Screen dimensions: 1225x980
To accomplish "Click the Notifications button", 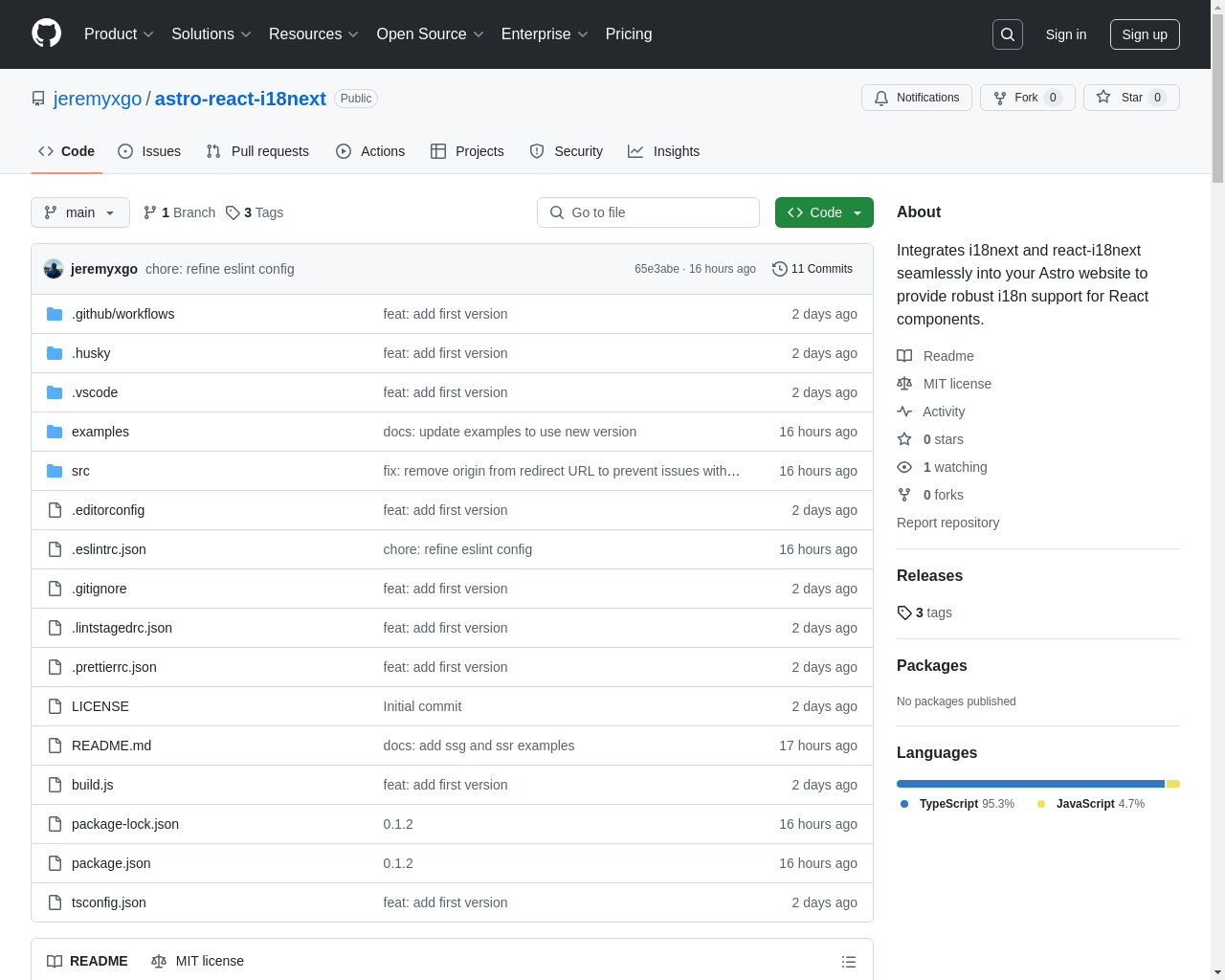I will coord(917,98).
